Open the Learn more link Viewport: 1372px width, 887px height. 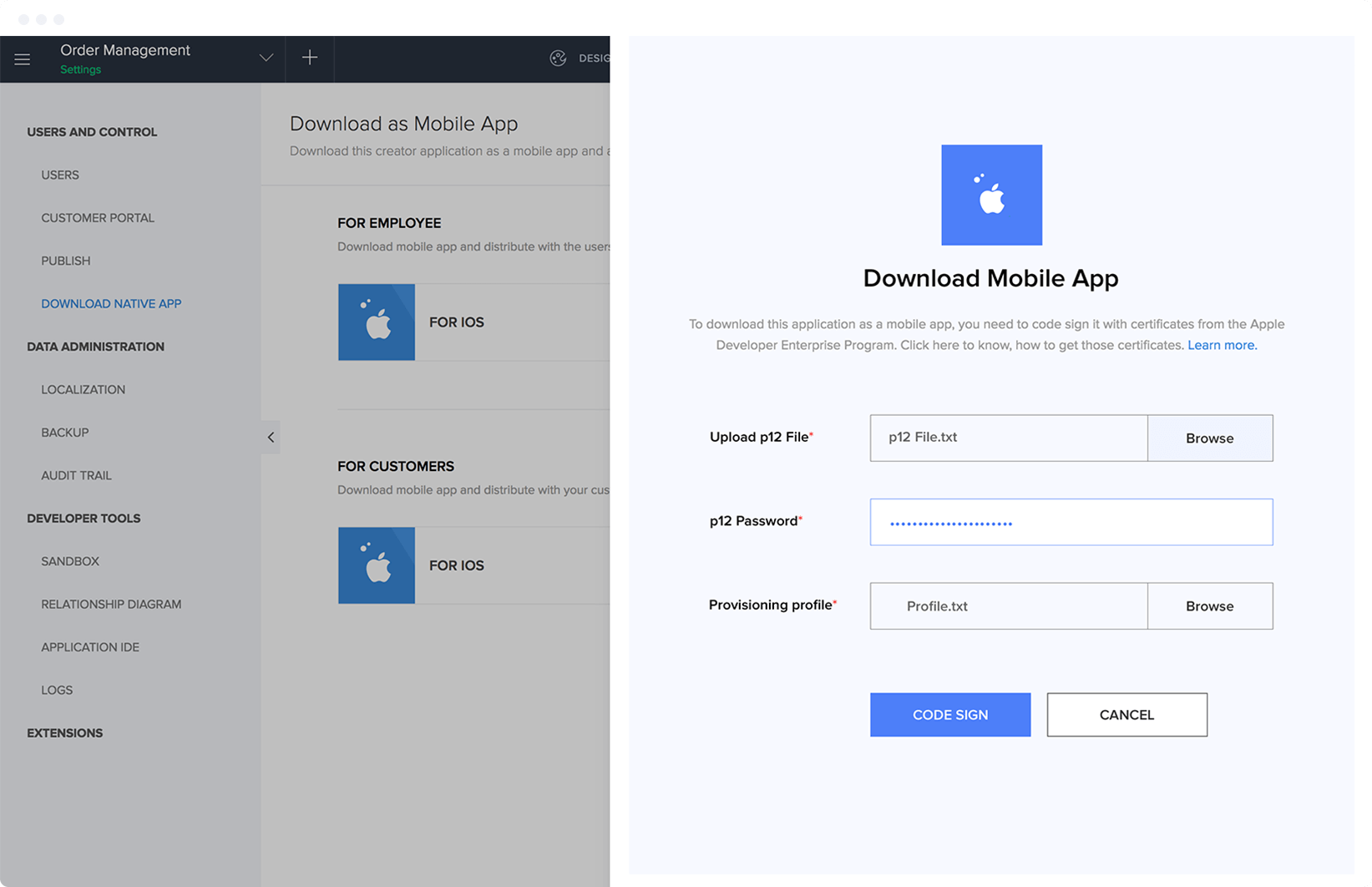click(x=1222, y=345)
